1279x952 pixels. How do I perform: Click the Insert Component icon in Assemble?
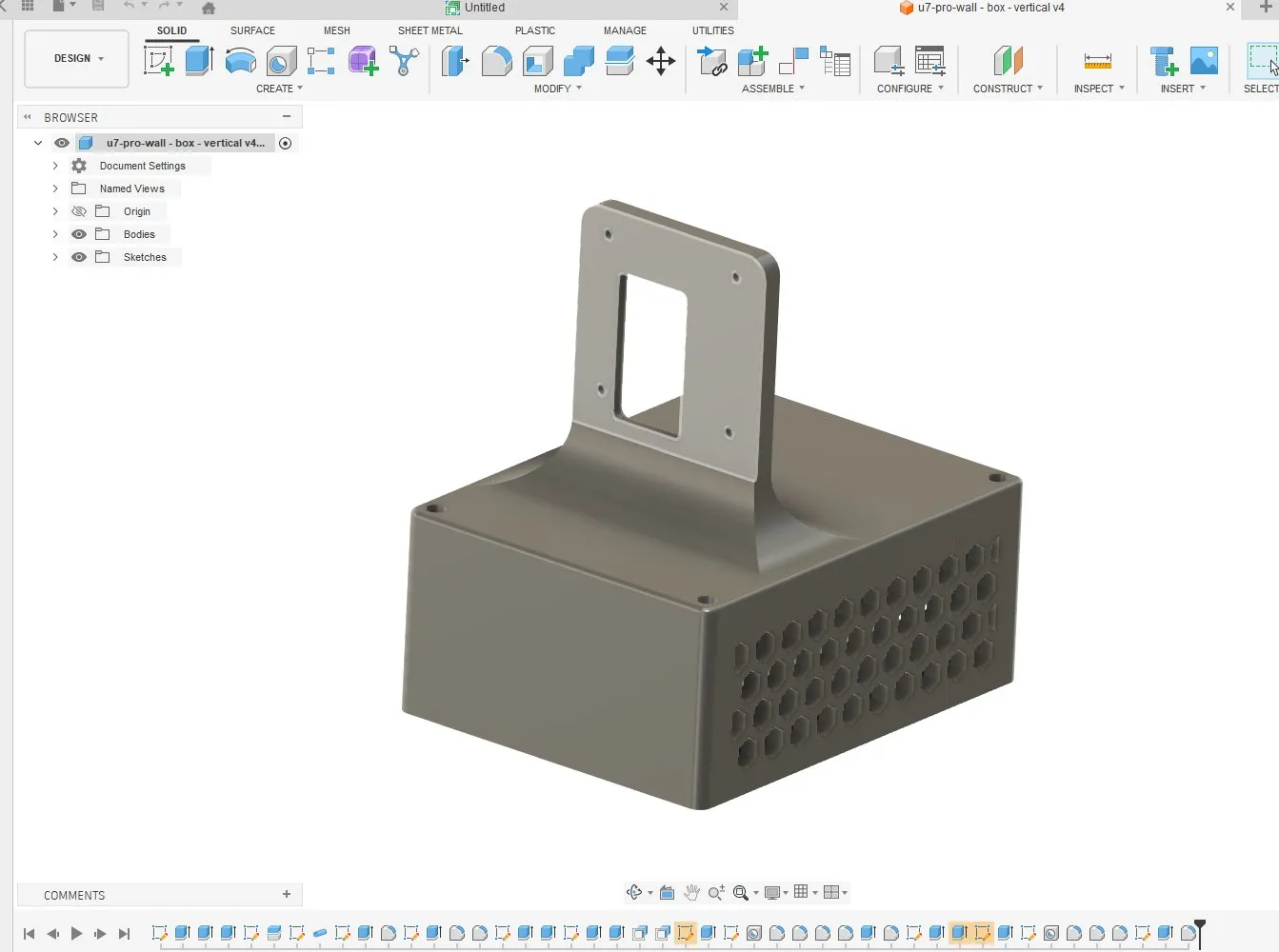pos(711,61)
